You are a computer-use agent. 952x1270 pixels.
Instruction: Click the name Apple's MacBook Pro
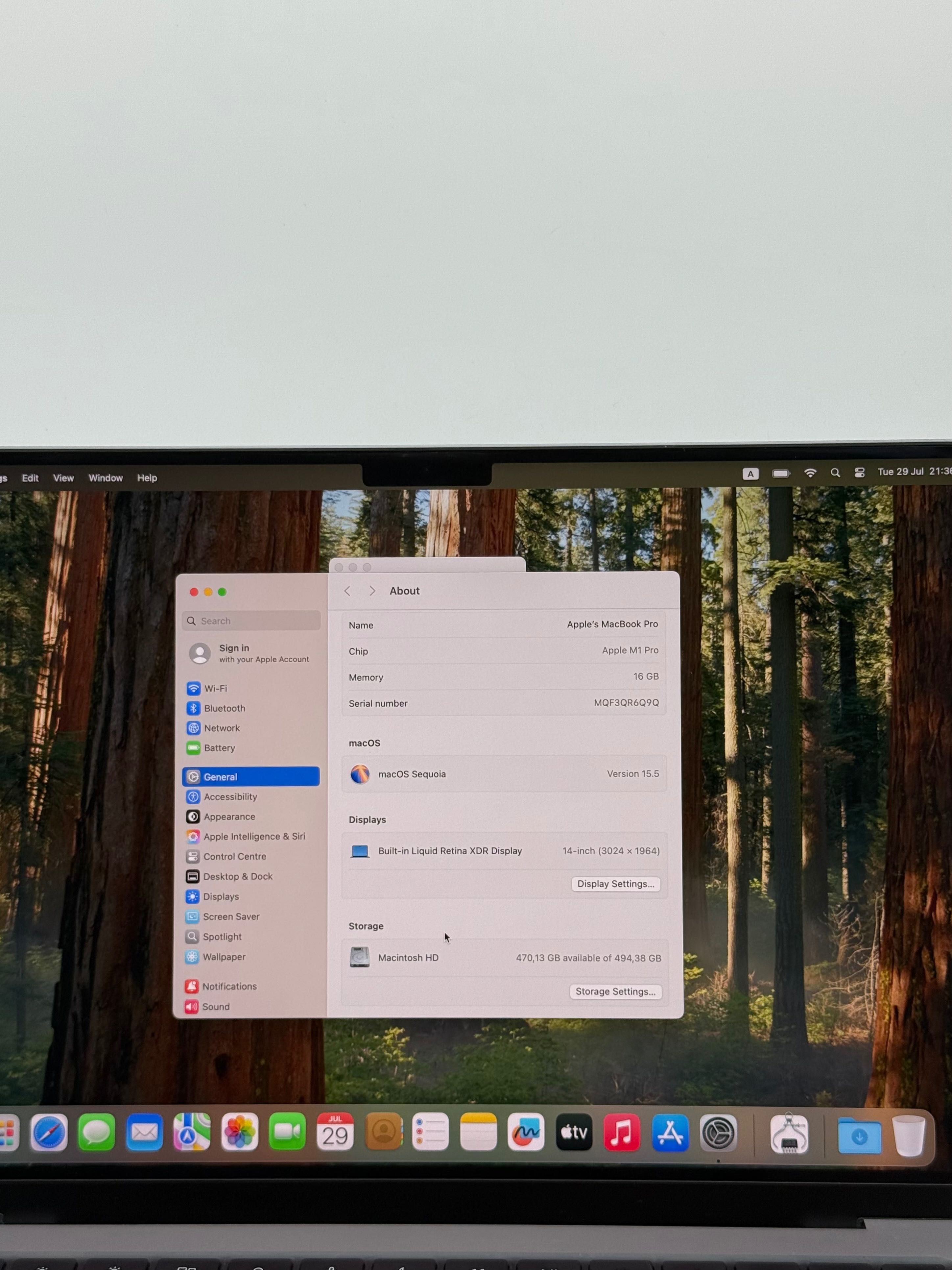pos(612,624)
